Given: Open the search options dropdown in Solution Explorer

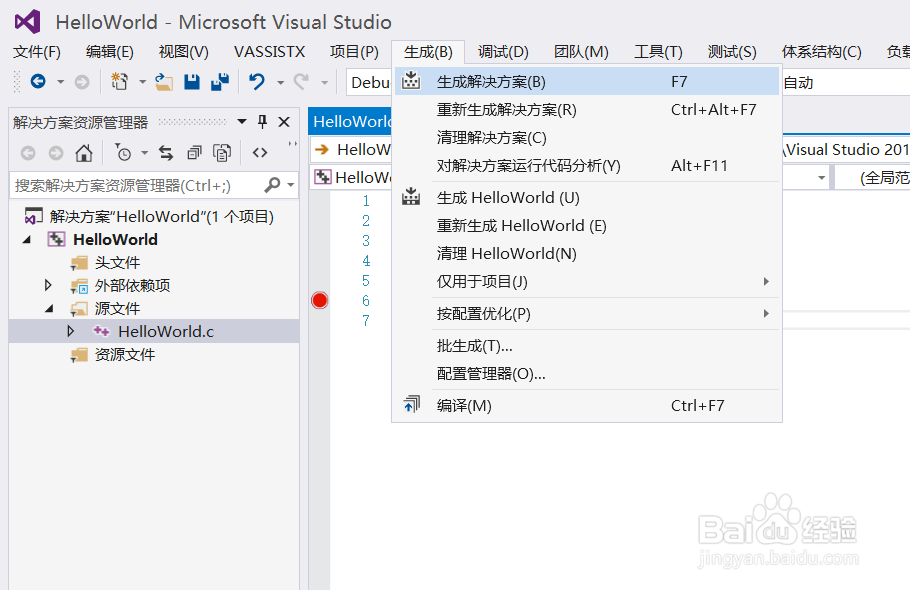Looking at the screenshot, I should 291,185.
